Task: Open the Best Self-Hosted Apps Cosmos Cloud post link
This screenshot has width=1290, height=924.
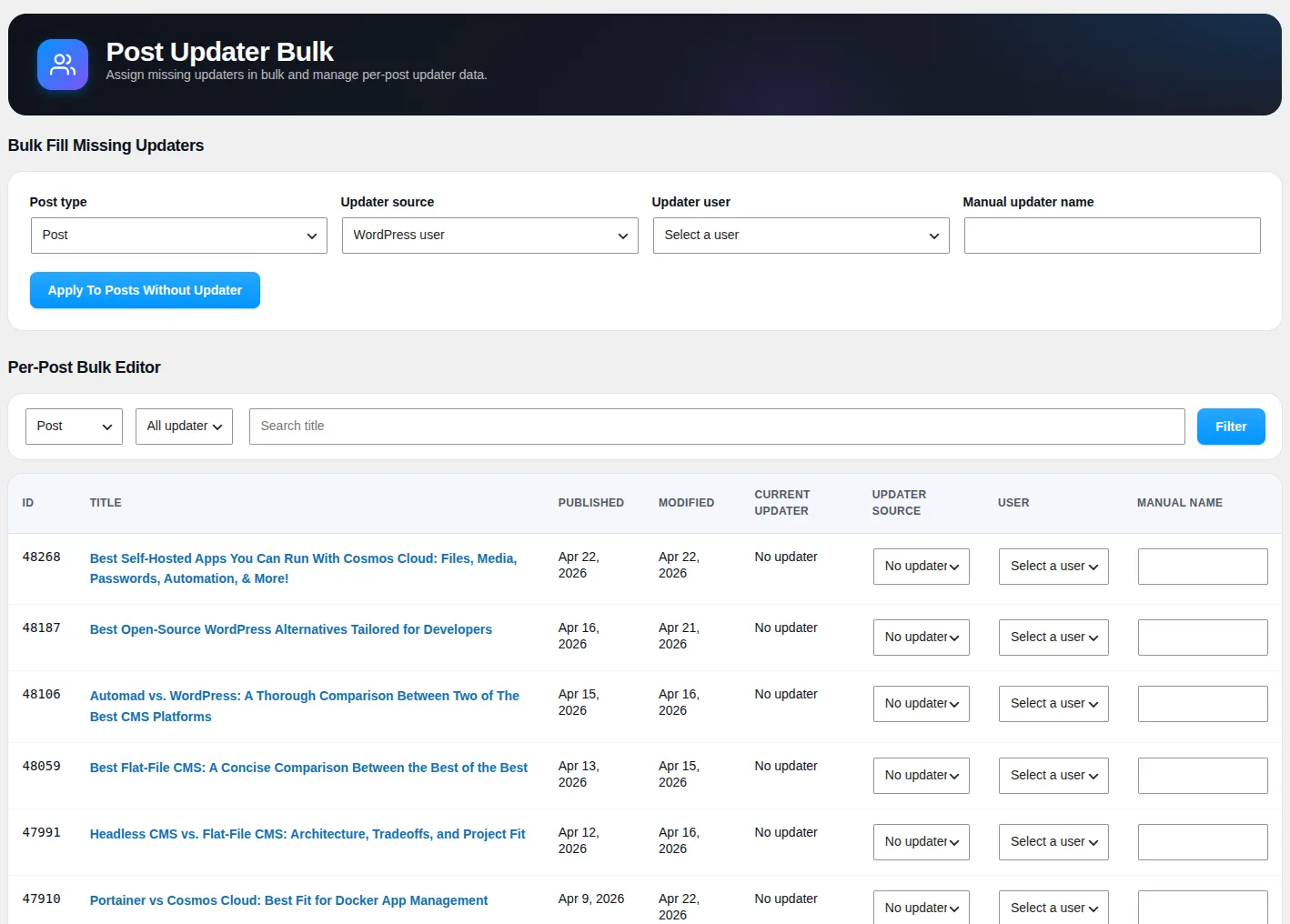Action: pyautogui.click(x=303, y=568)
